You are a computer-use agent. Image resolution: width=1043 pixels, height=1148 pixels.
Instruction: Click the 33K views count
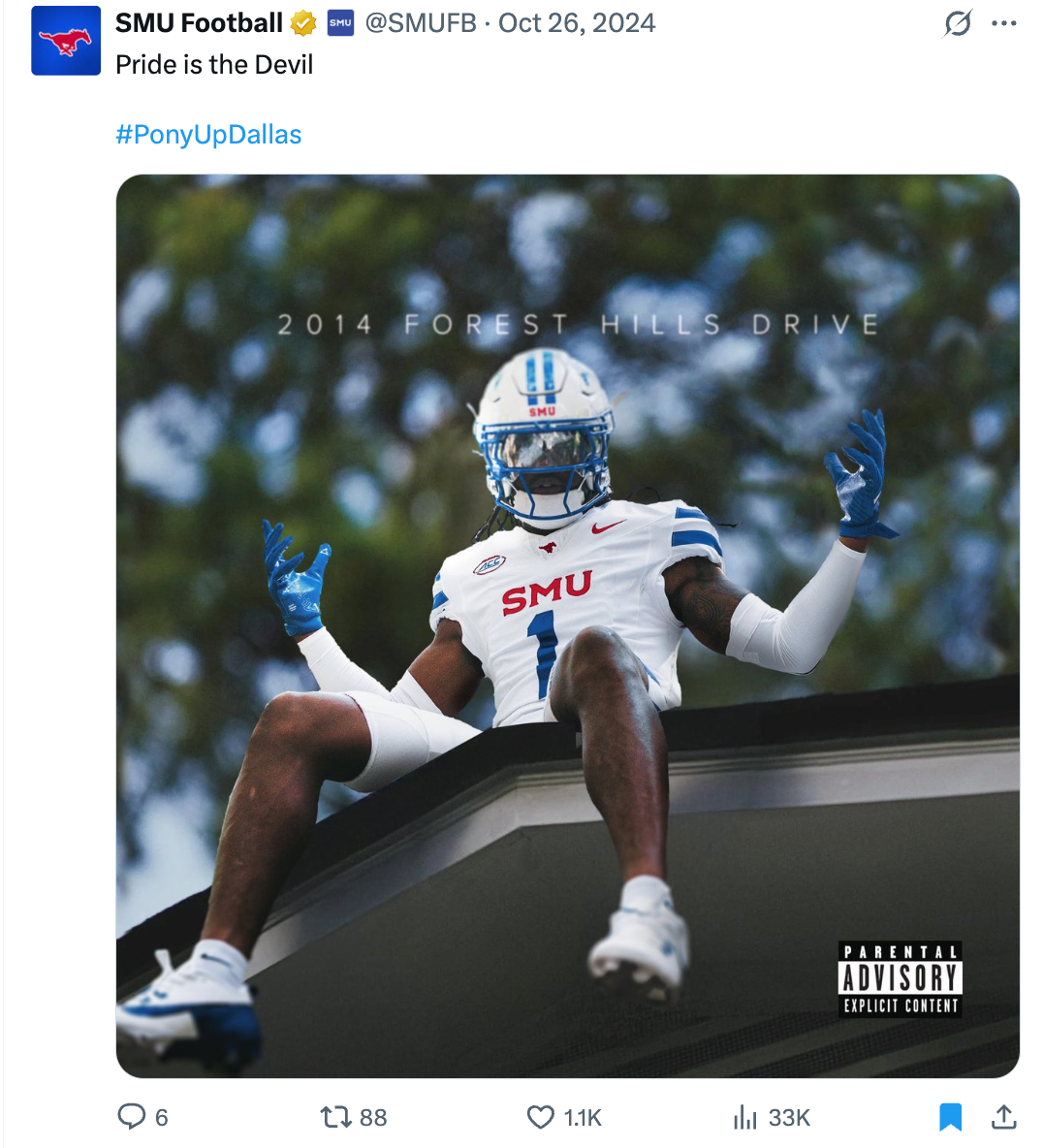(789, 1118)
